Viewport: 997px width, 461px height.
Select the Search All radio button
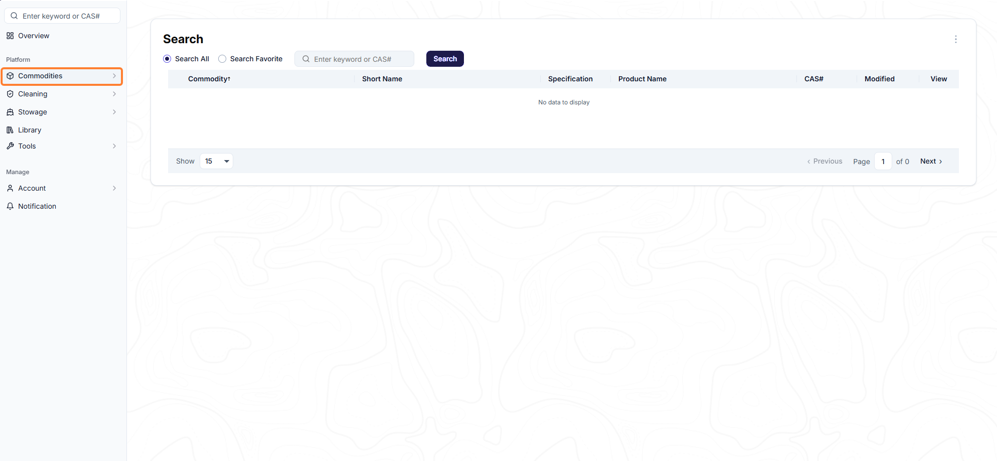(167, 58)
